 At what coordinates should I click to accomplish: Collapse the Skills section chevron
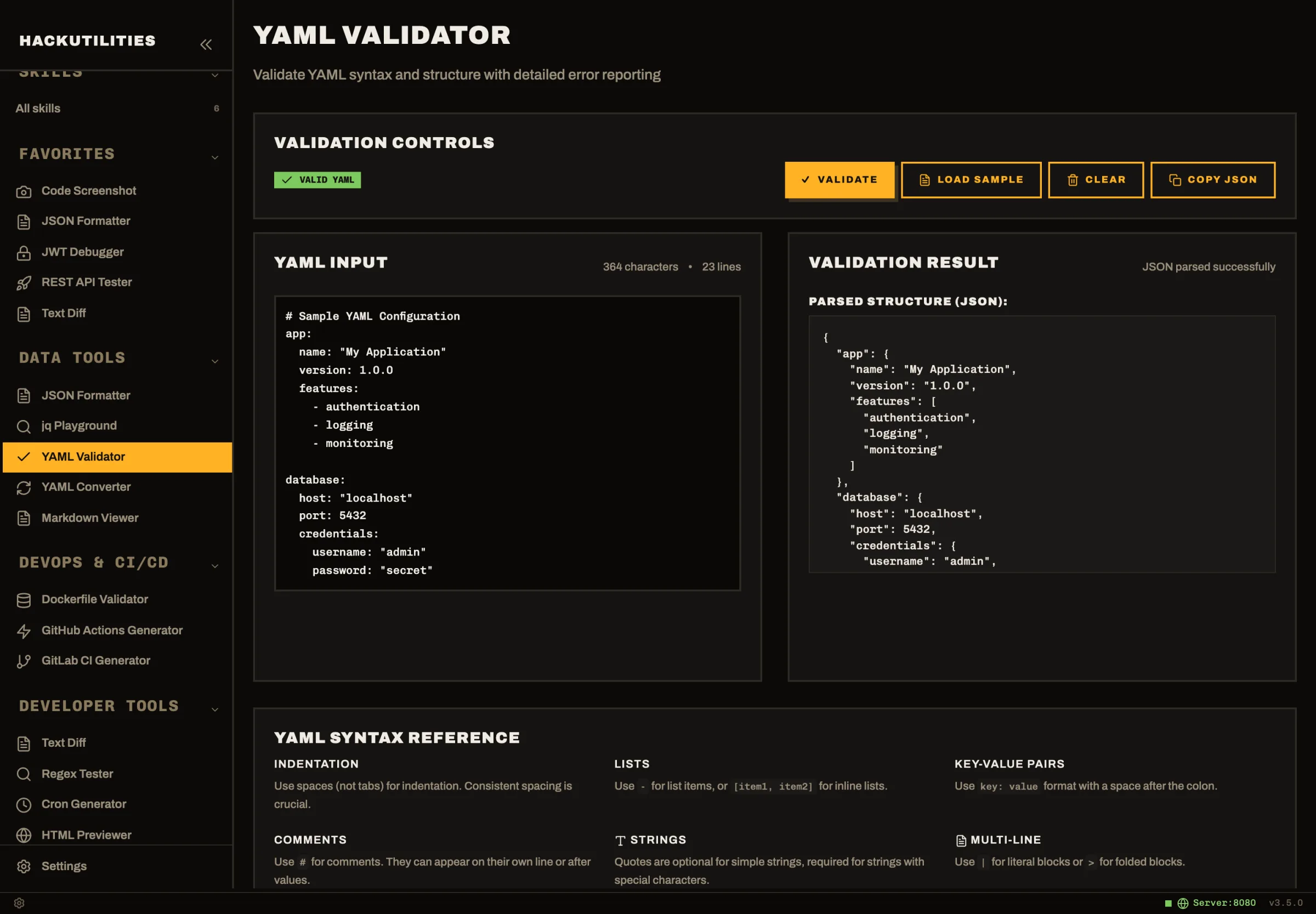(215, 75)
